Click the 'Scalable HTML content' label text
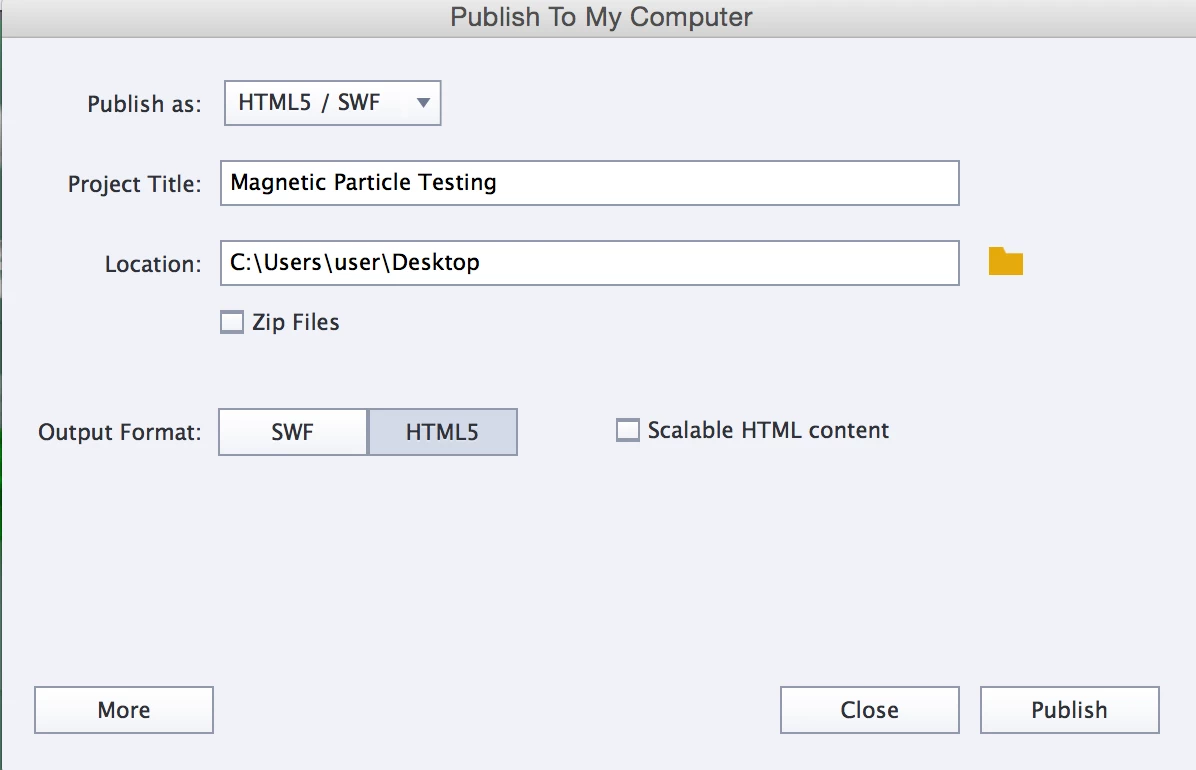 tap(768, 430)
